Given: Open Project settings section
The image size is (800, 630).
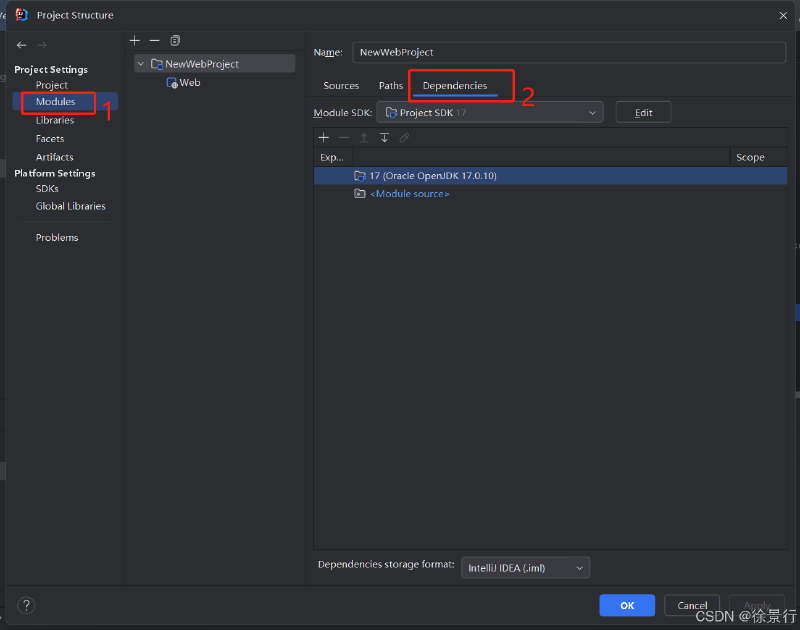Looking at the screenshot, I should (x=52, y=85).
